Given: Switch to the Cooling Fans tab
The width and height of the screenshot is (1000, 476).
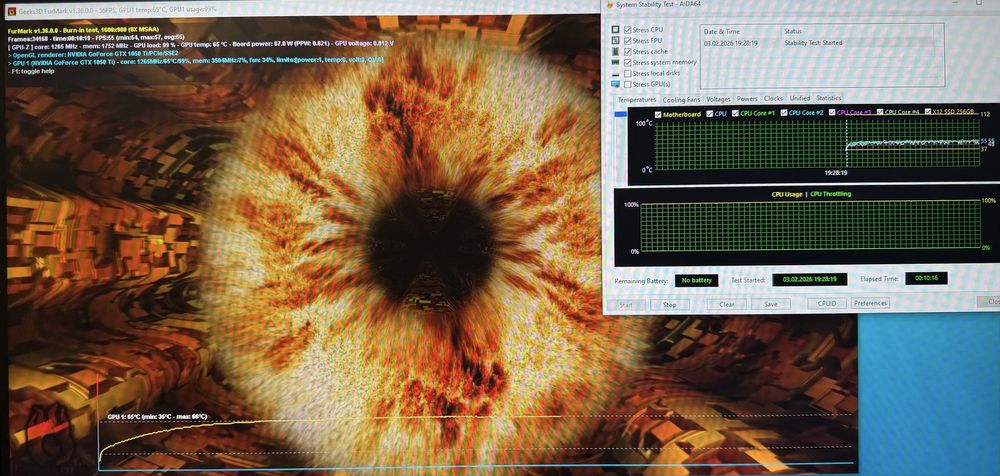Looking at the screenshot, I should [x=681, y=100].
